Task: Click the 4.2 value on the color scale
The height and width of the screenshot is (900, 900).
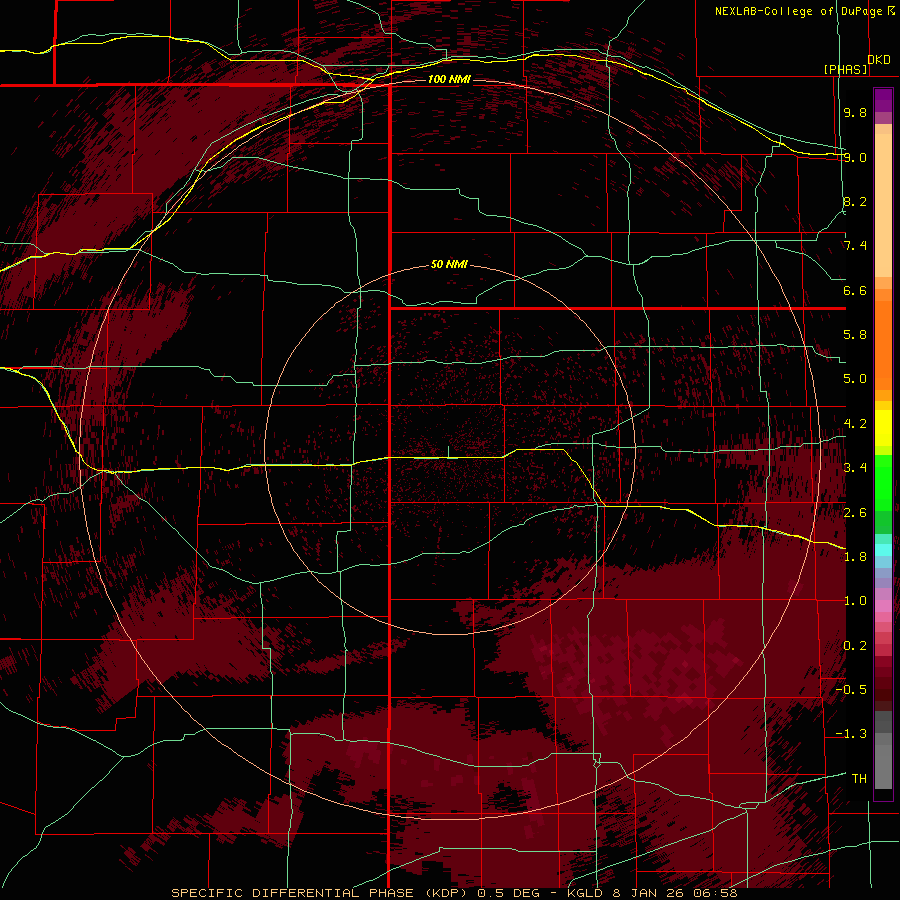Action: tap(855, 424)
